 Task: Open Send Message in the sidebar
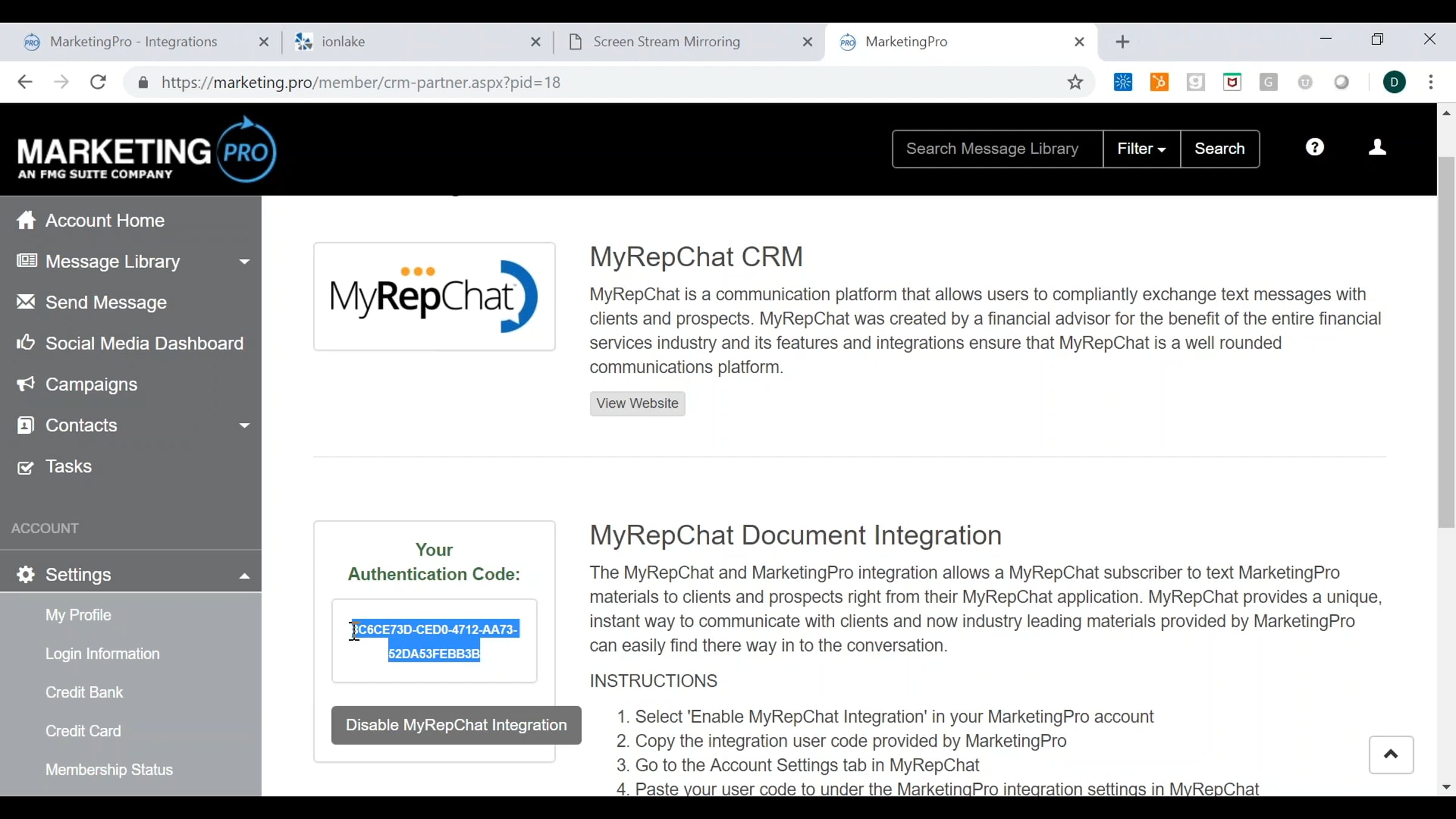106,302
